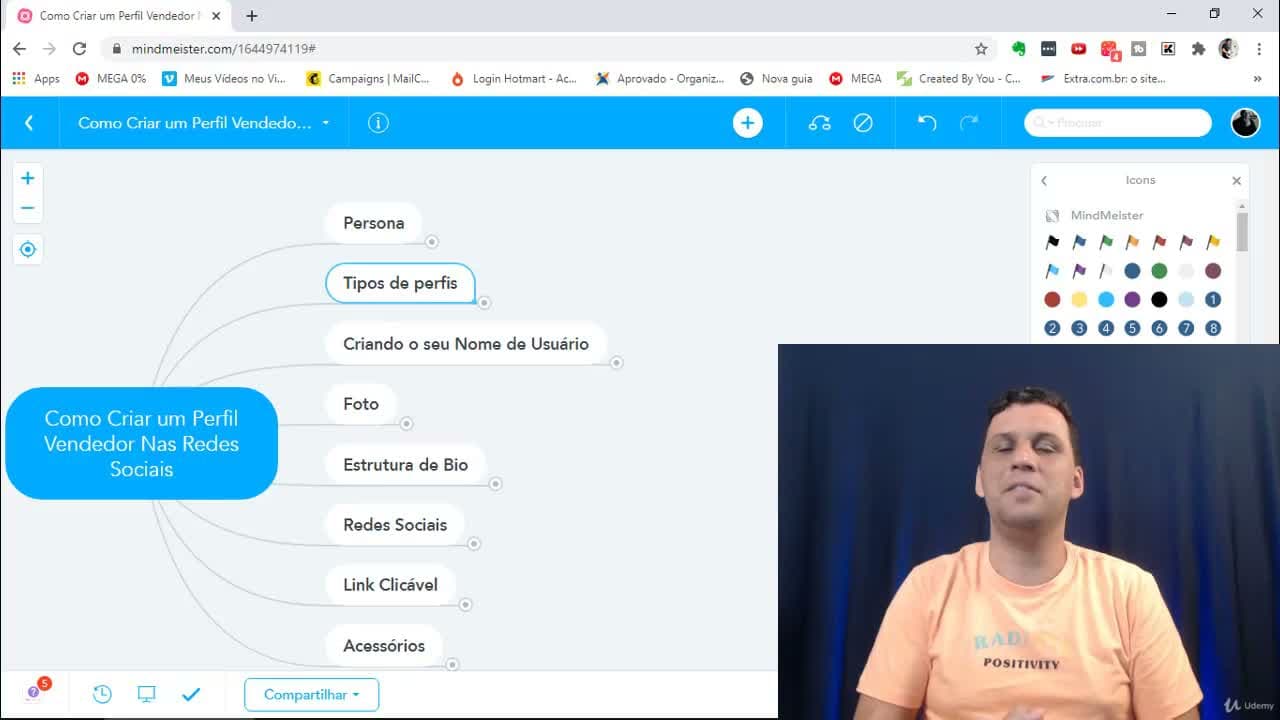The width and height of the screenshot is (1280, 720).
Task: Pick the number 8 icon
Action: click(1213, 328)
